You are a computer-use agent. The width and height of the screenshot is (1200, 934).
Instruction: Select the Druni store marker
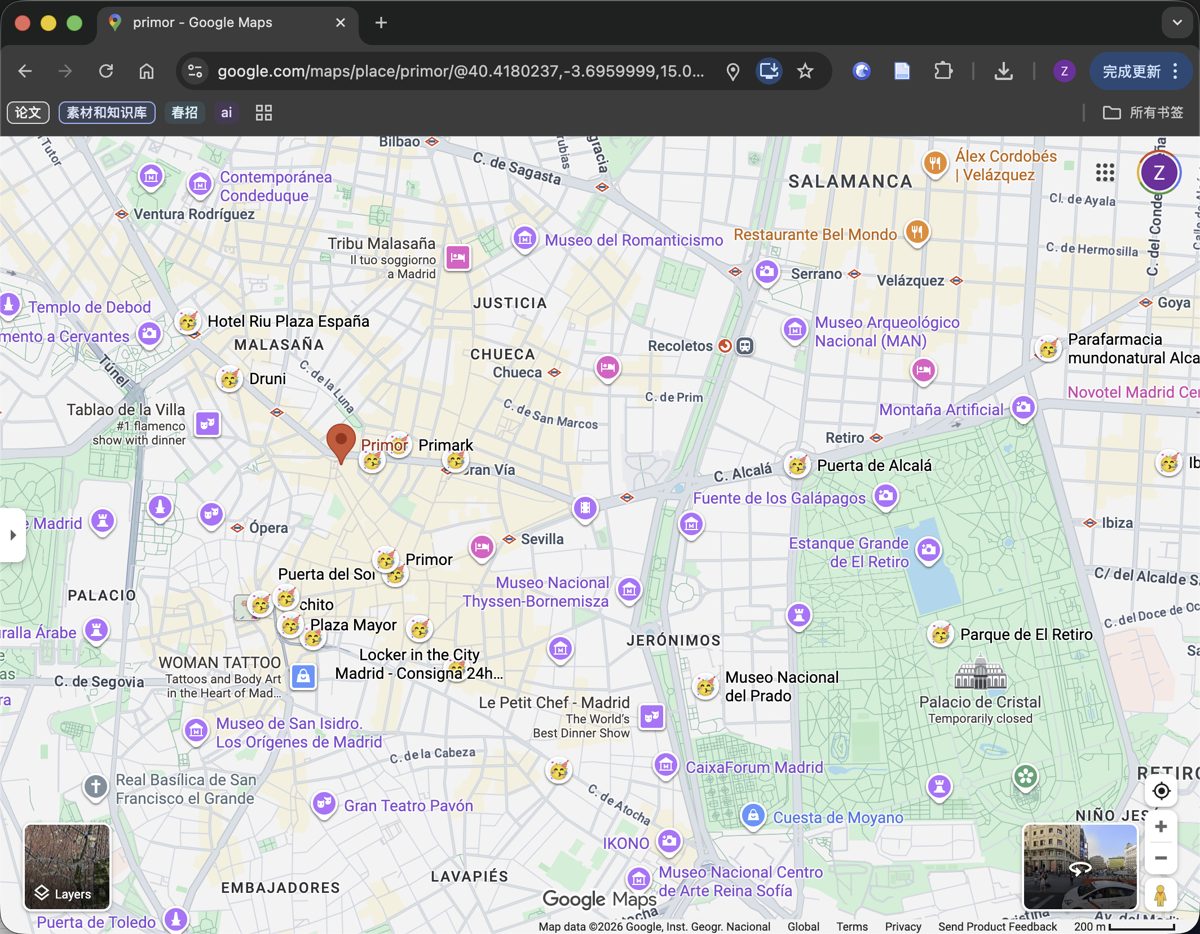[x=230, y=379]
